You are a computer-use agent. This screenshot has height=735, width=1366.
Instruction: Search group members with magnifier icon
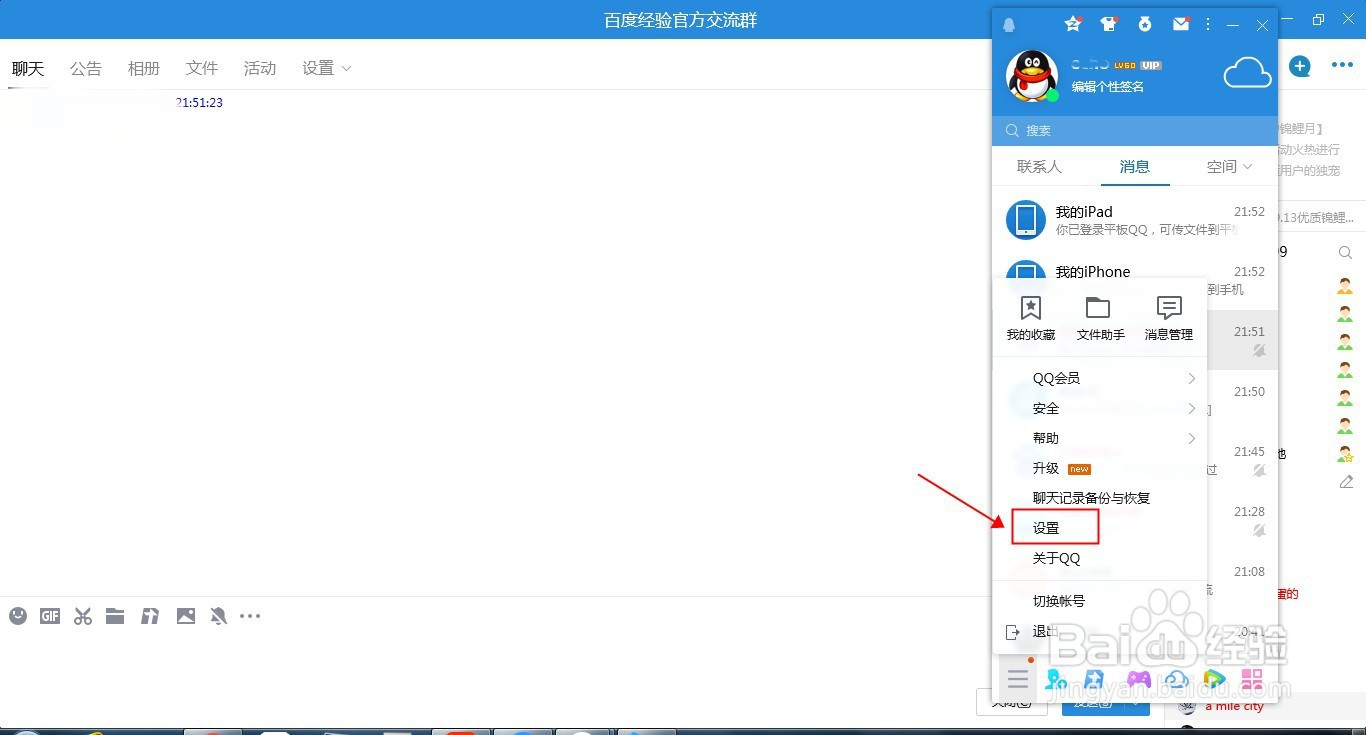(x=1346, y=253)
